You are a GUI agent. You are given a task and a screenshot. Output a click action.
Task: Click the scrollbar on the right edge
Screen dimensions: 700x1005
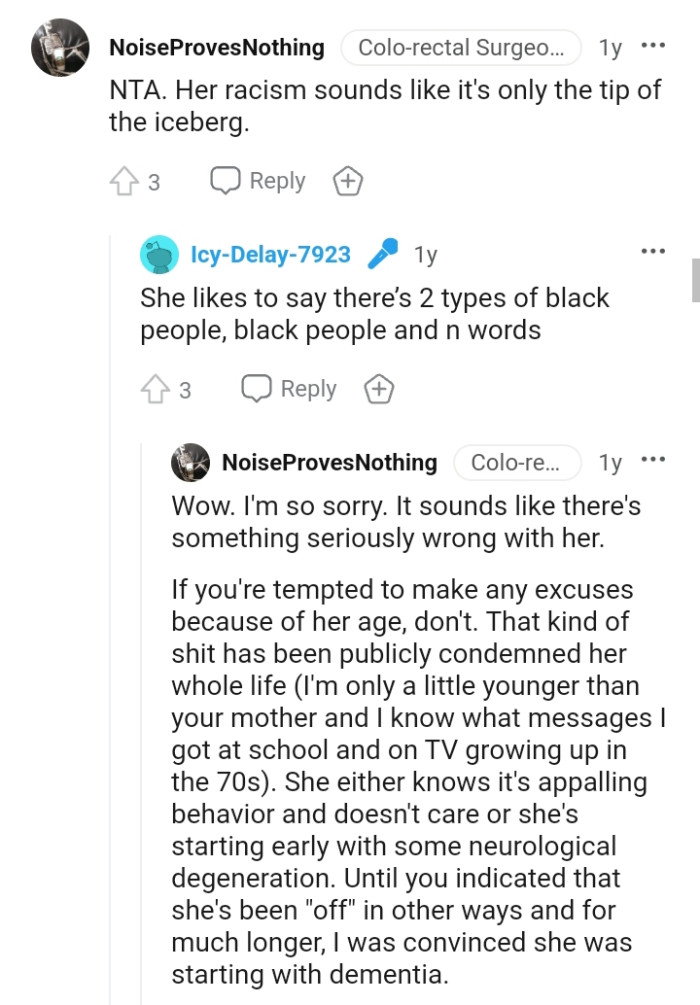click(x=694, y=280)
